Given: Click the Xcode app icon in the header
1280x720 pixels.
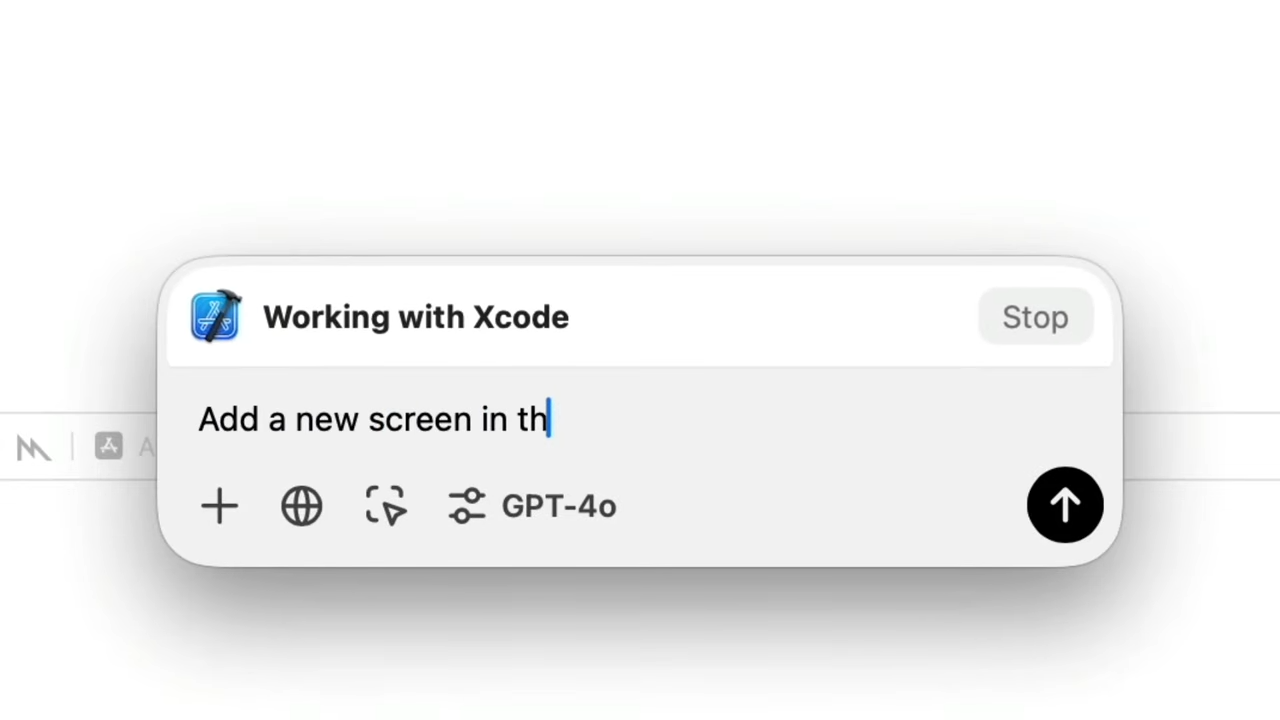Looking at the screenshot, I should point(216,316).
